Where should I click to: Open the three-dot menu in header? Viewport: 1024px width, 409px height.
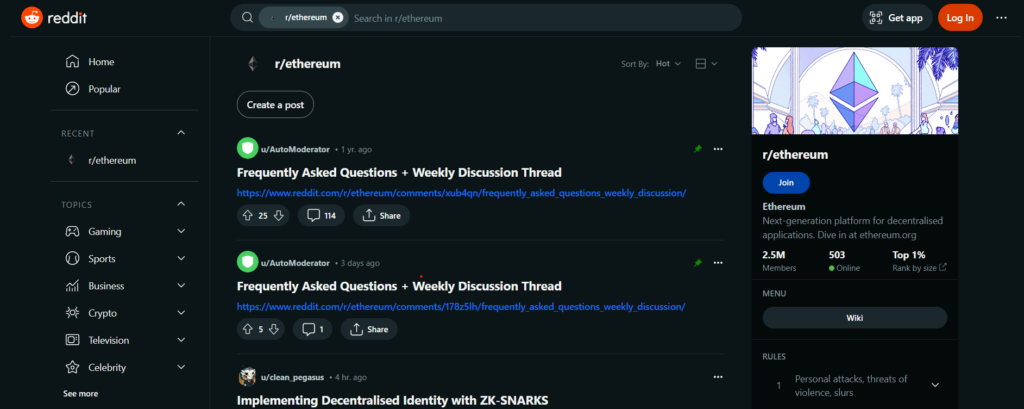click(x=1002, y=18)
